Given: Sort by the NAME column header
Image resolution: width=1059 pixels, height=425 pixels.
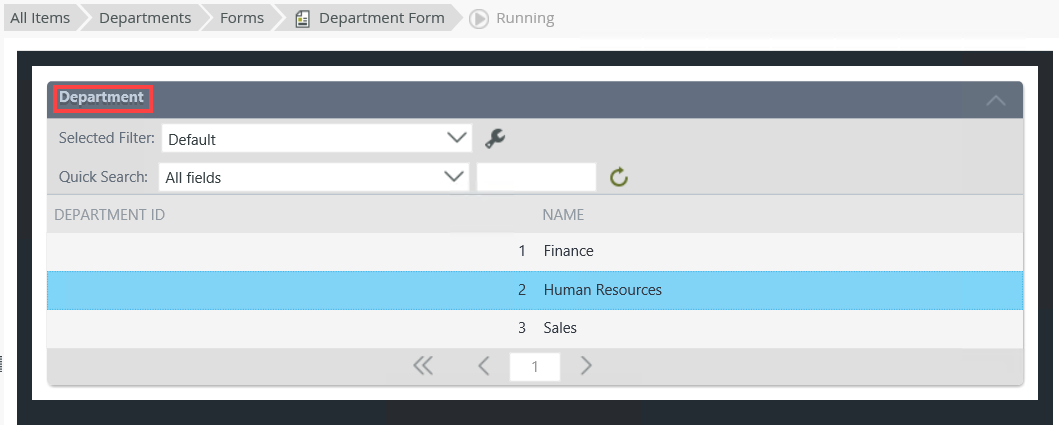Looking at the screenshot, I should tap(563, 215).
